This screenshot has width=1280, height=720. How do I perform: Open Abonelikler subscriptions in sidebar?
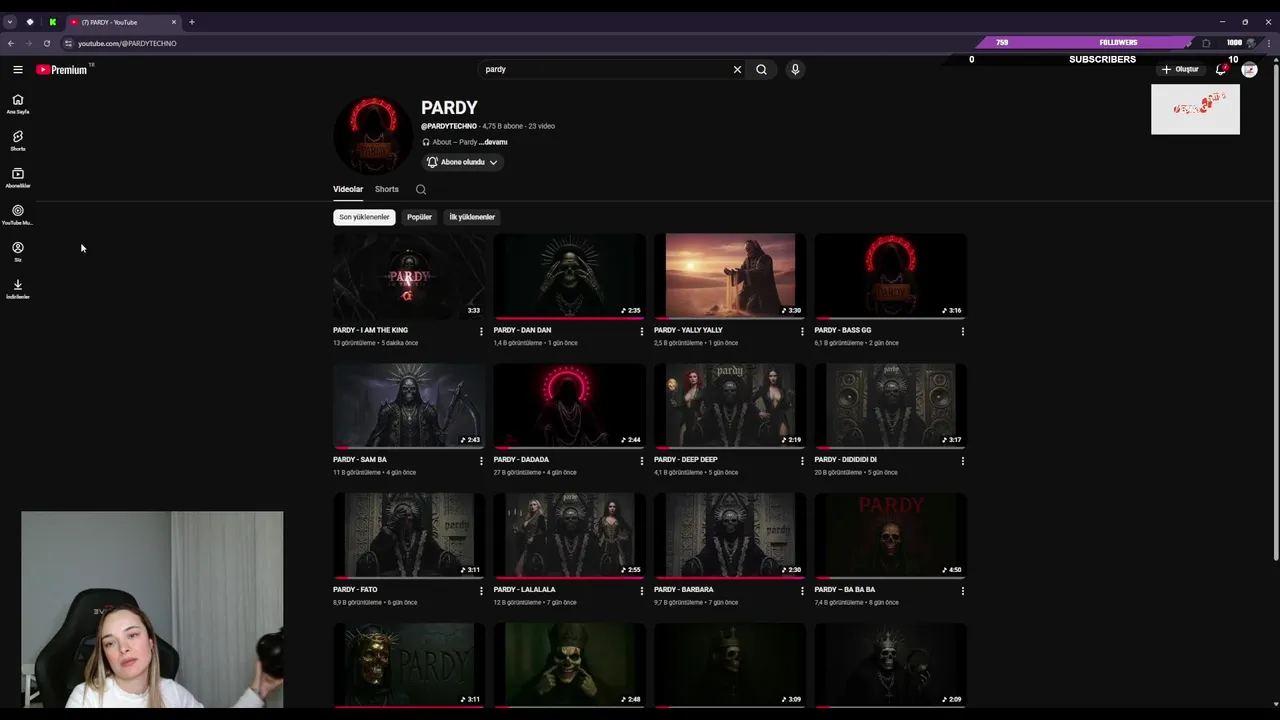[18, 178]
